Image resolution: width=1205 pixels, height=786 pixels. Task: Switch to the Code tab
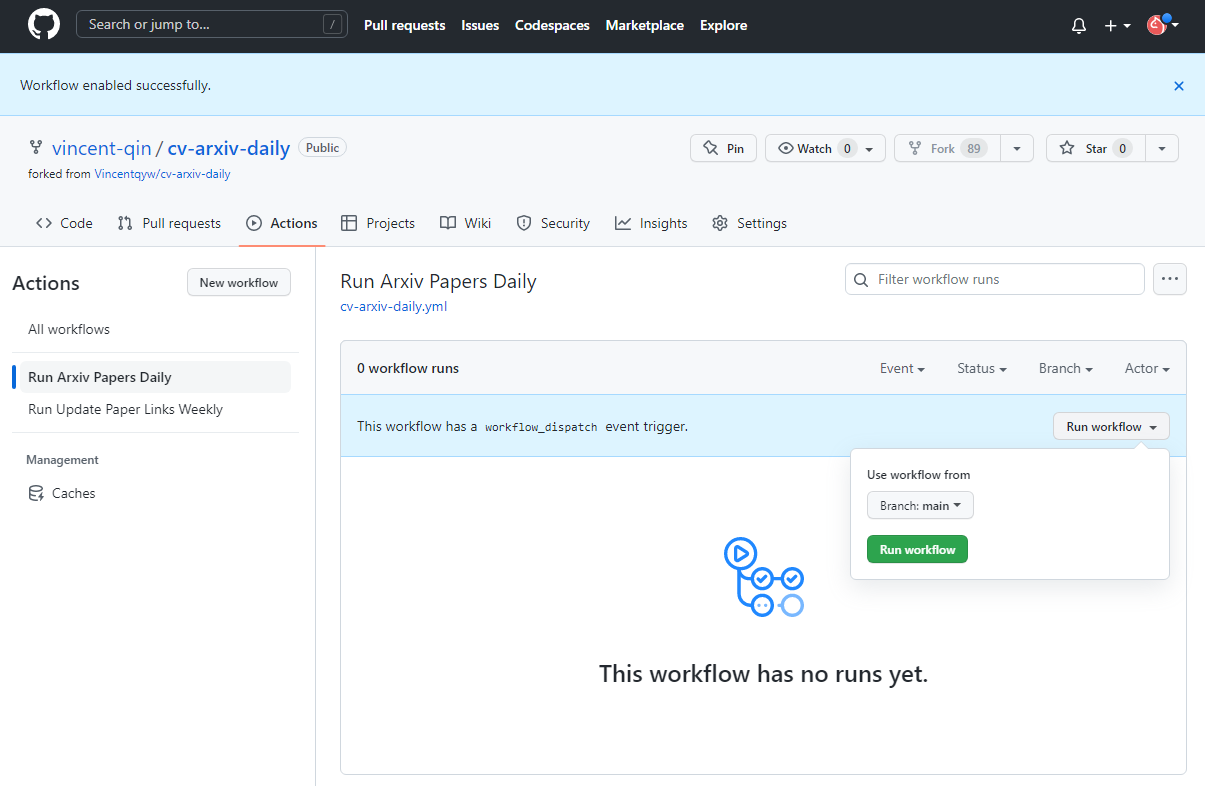tap(64, 223)
